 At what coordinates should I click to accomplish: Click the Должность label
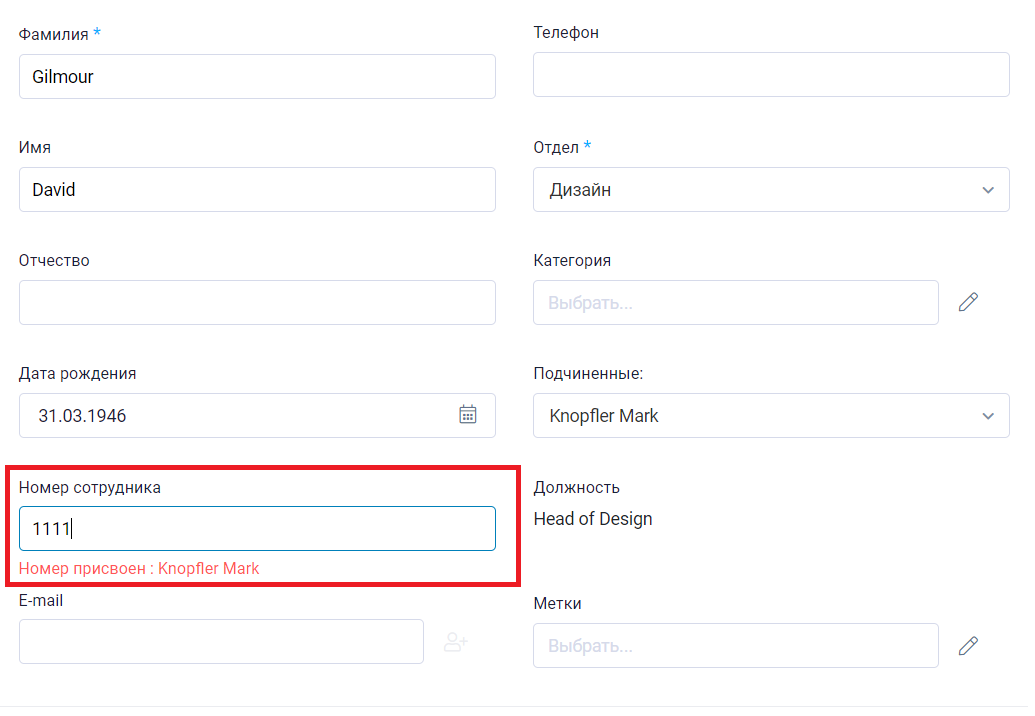click(576, 488)
